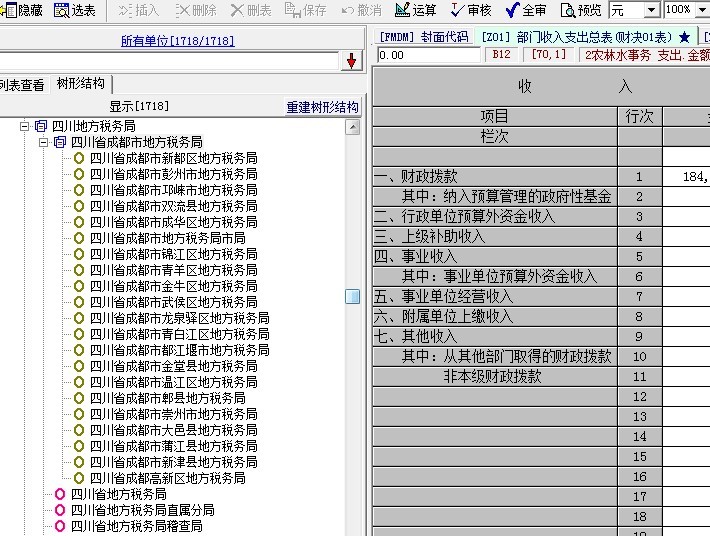Open 预览 print preview

coord(581,10)
